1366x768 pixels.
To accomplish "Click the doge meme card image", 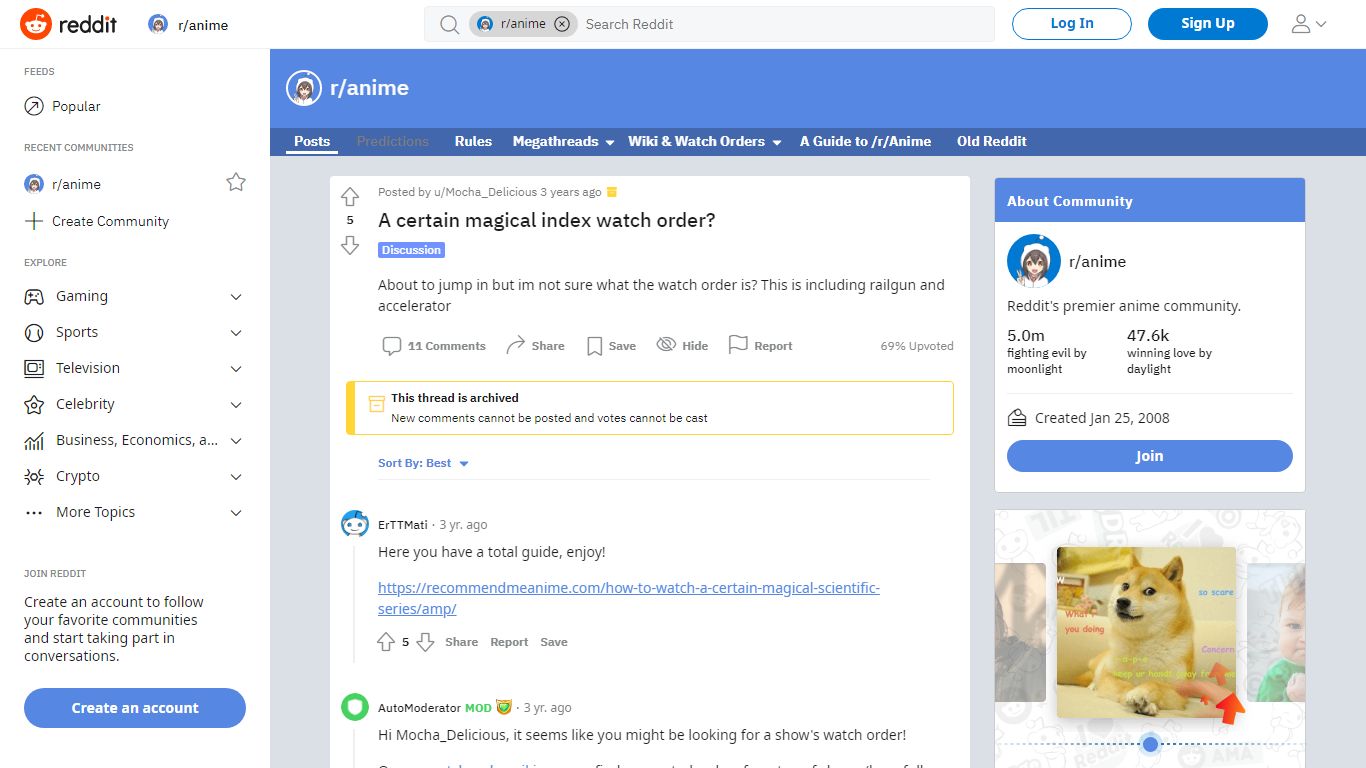I will tap(1146, 632).
